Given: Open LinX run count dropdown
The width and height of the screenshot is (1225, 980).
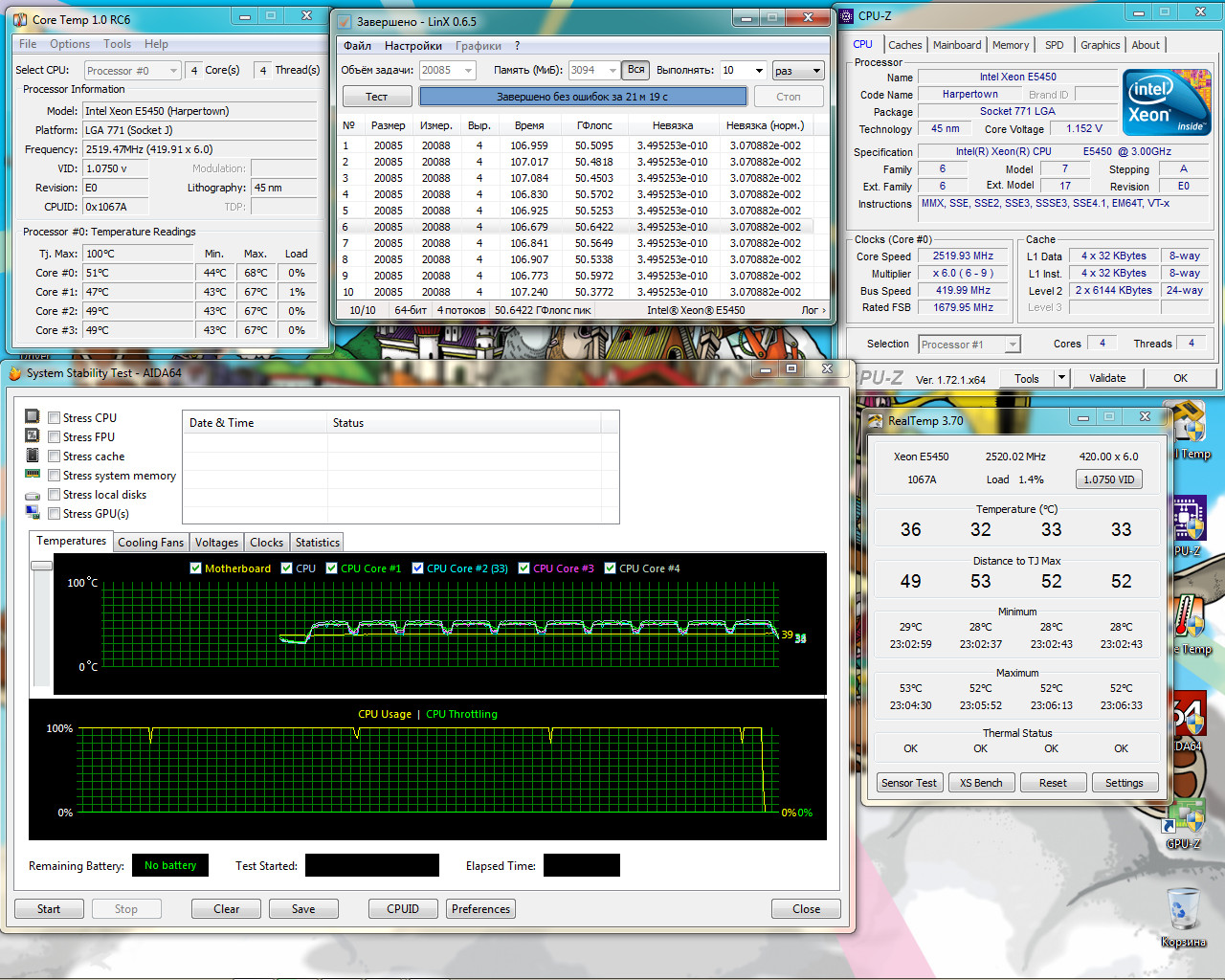Looking at the screenshot, I should [744, 70].
